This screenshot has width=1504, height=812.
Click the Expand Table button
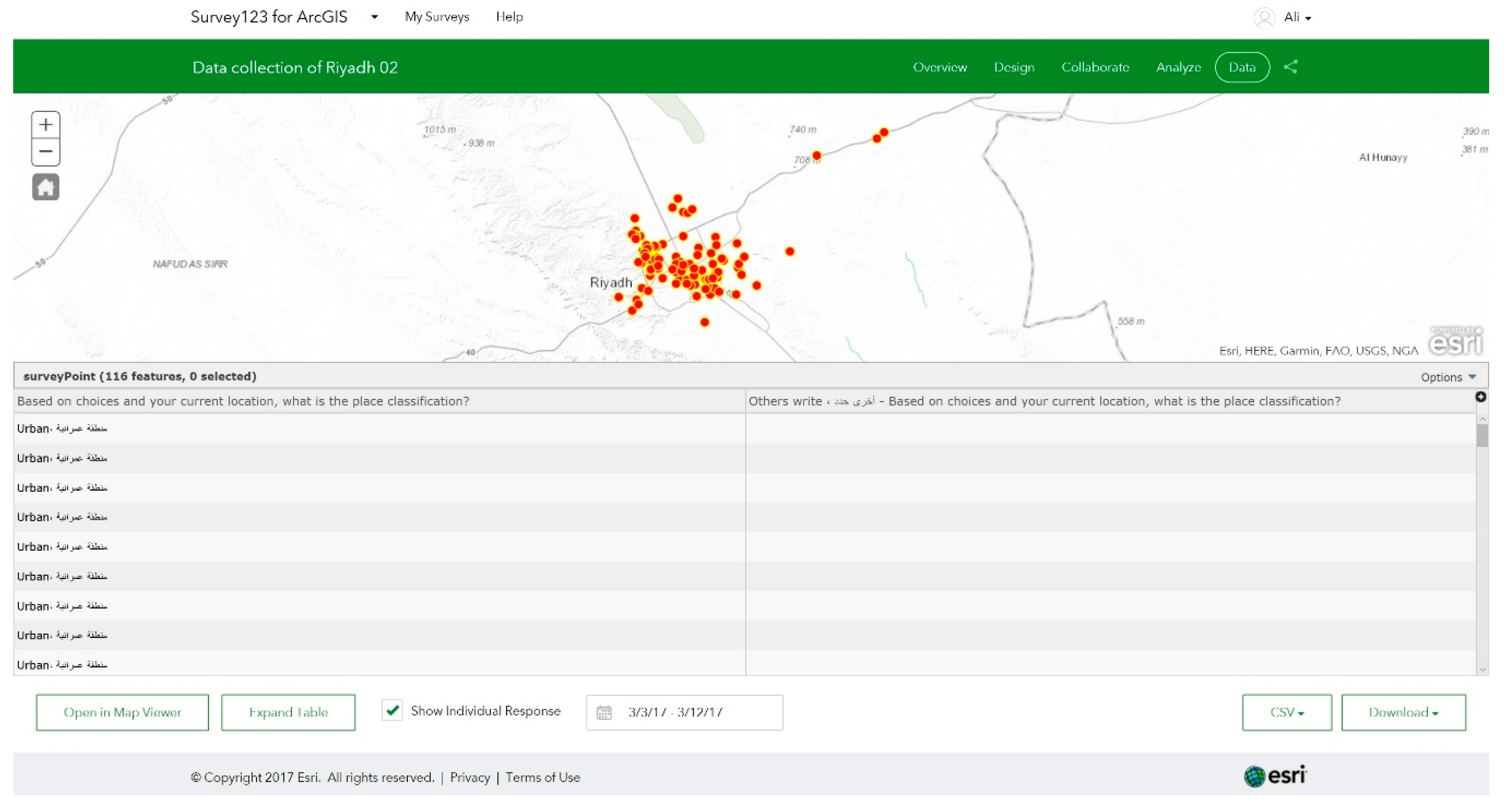pos(288,712)
